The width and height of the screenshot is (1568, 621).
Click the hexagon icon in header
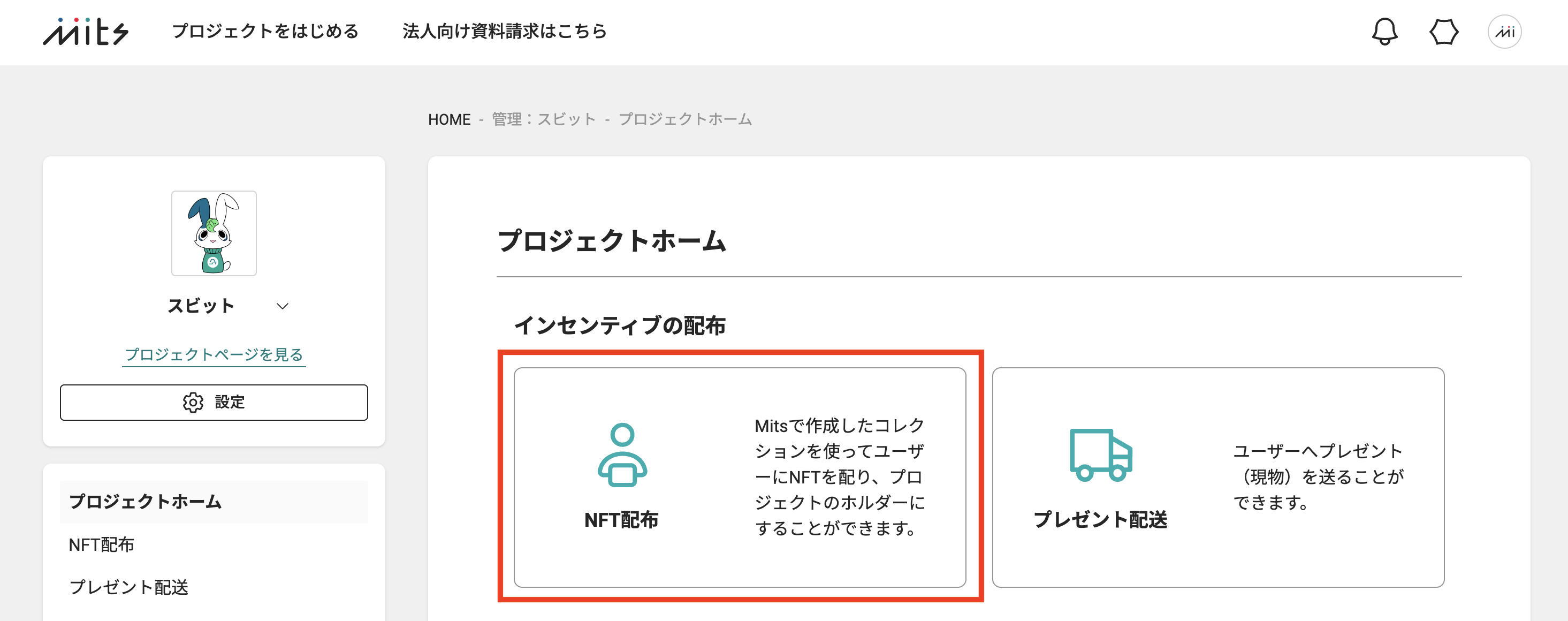1444,32
